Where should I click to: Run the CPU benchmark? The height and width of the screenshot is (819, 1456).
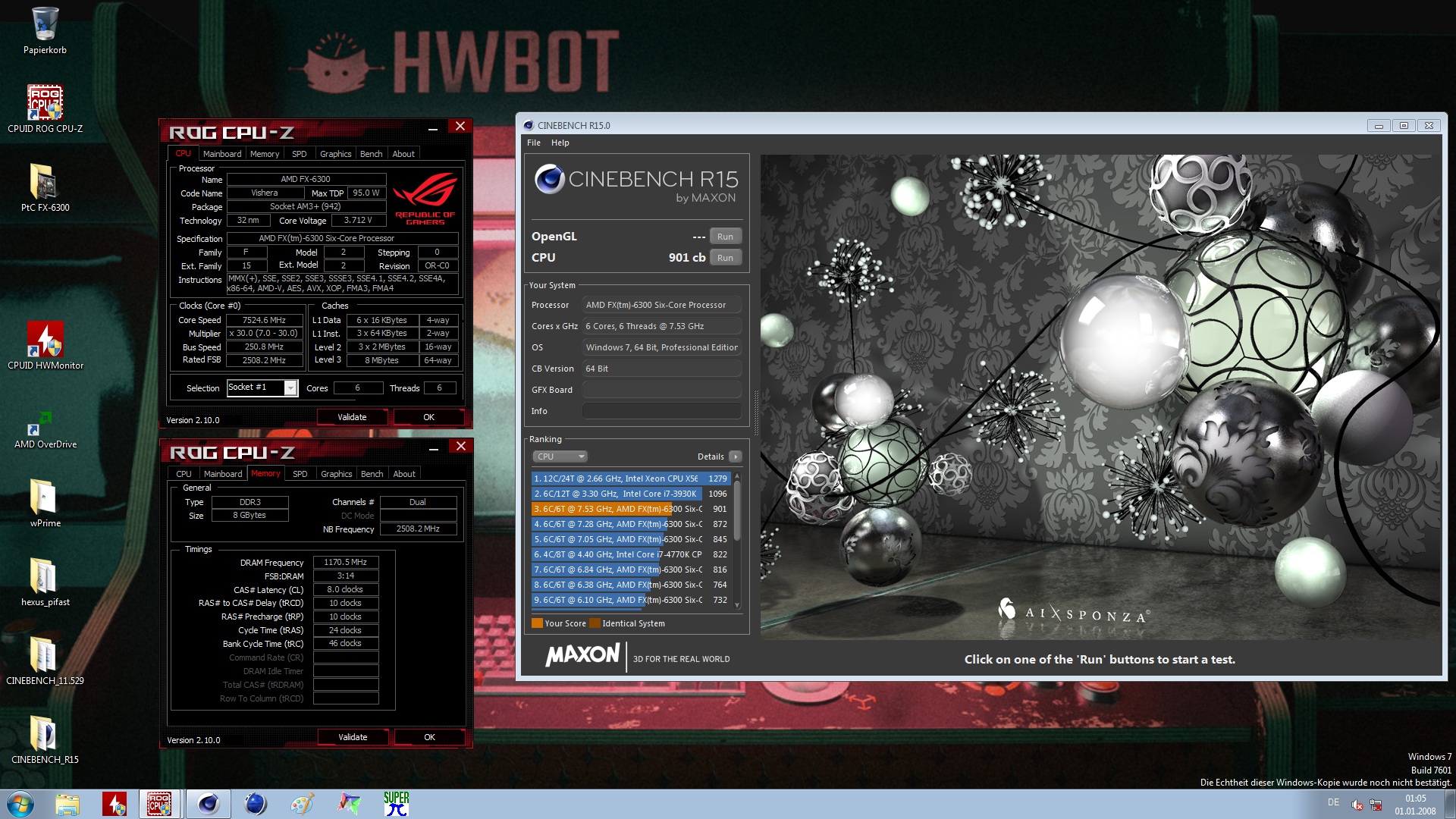[726, 258]
